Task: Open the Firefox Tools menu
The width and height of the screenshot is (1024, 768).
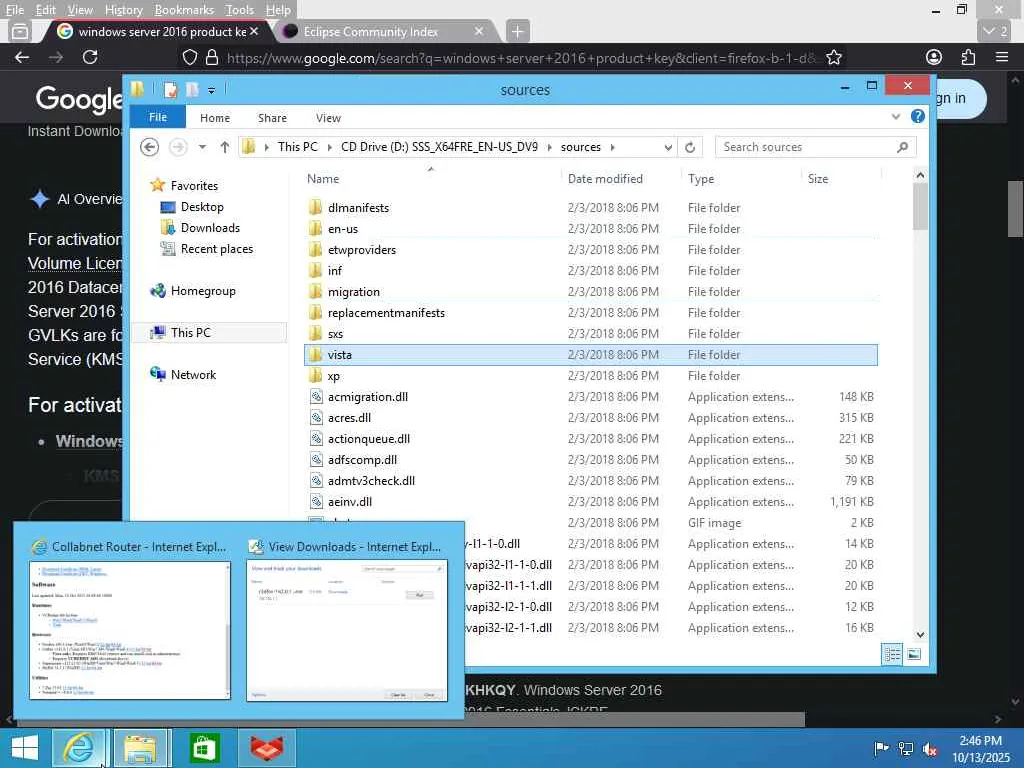Action: (239, 10)
